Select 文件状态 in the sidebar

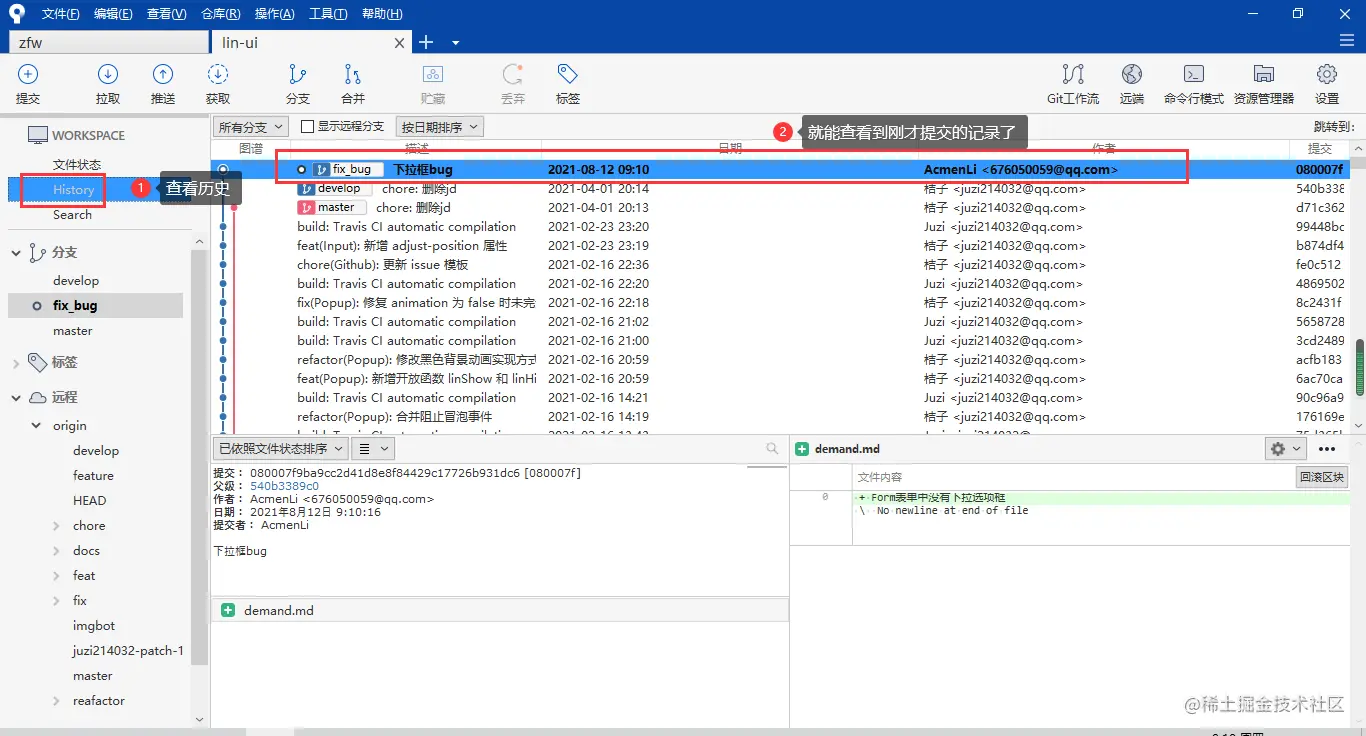[77, 165]
